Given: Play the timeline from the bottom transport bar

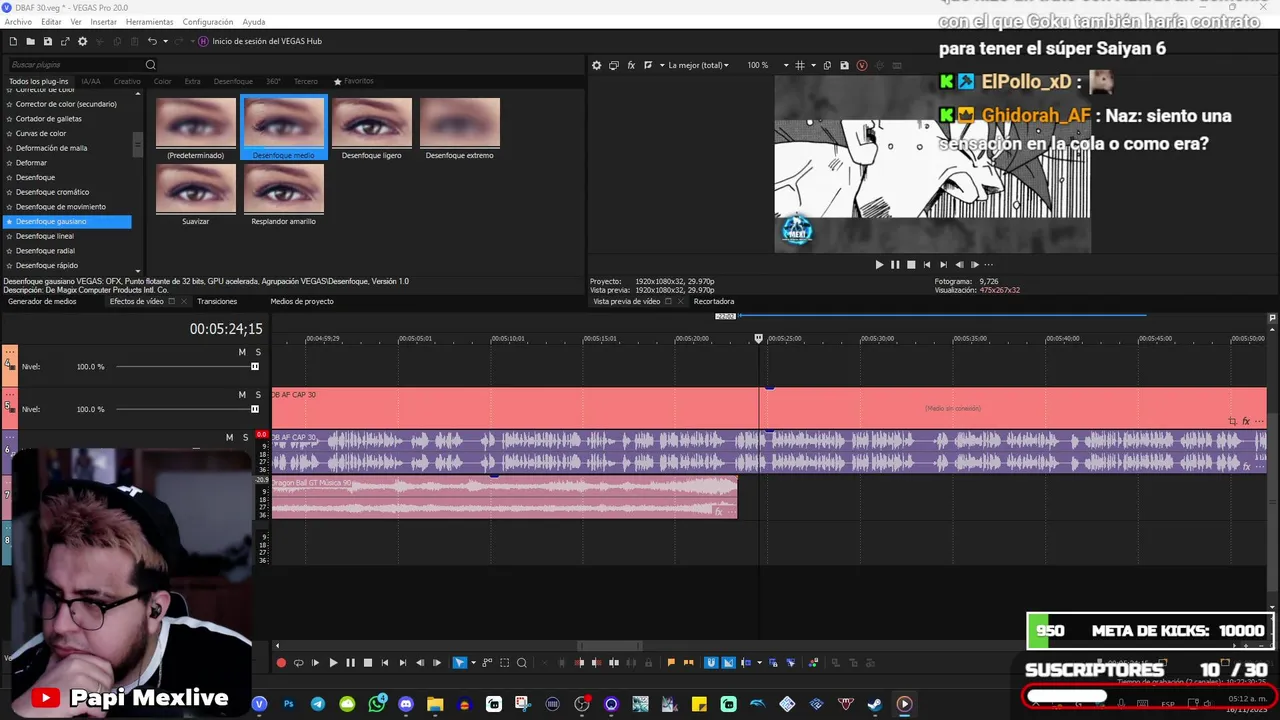Looking at the screenshot, I should pos(333,662).
